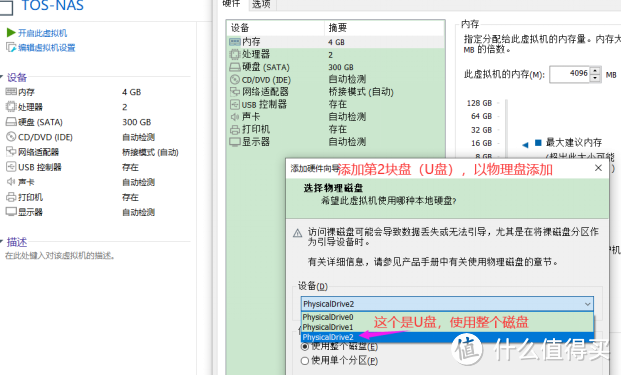Click the 显示器 monitor icon in left panel
621x376 pixels.
[11, 212]
